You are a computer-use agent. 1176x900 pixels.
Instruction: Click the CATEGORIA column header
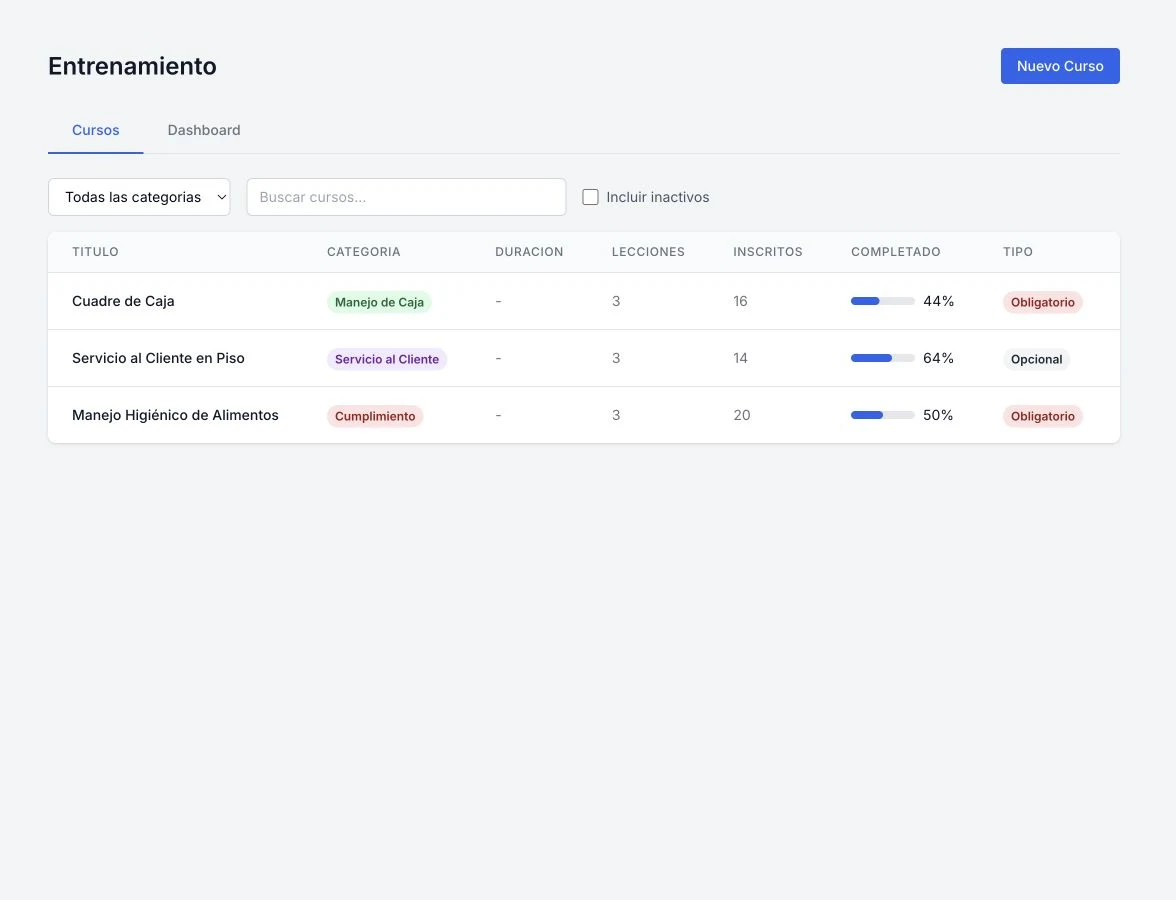pos(364,252)
